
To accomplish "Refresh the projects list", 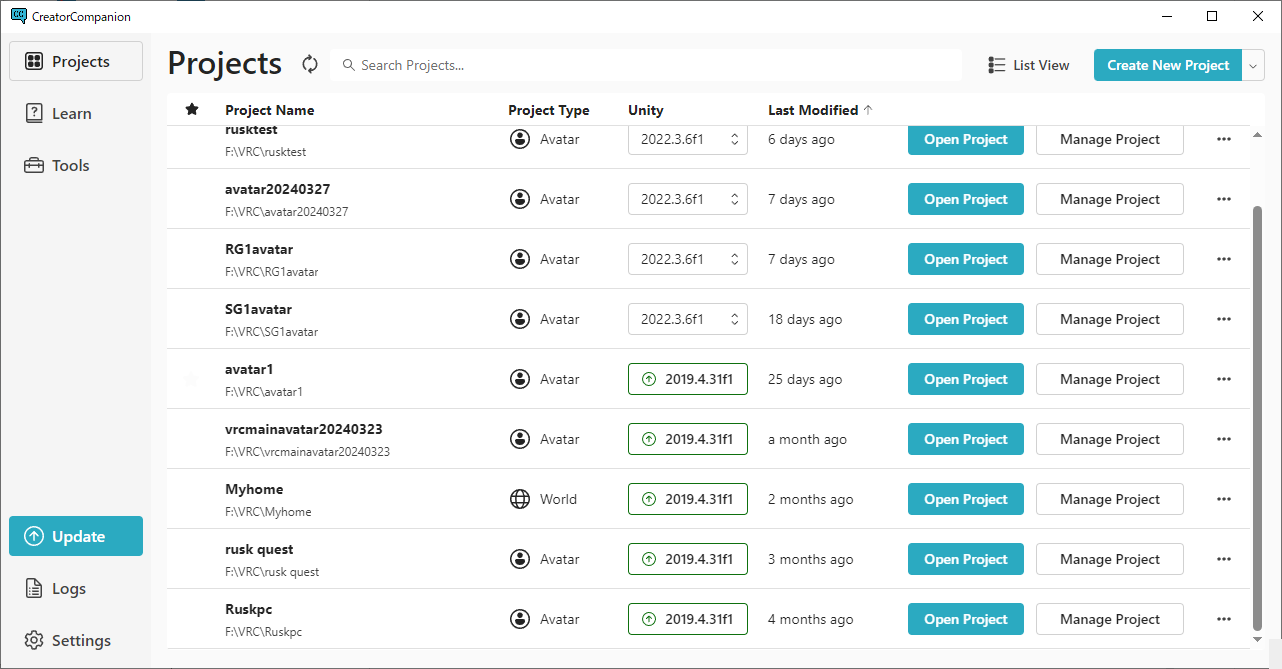I will (x=310, y=65).
